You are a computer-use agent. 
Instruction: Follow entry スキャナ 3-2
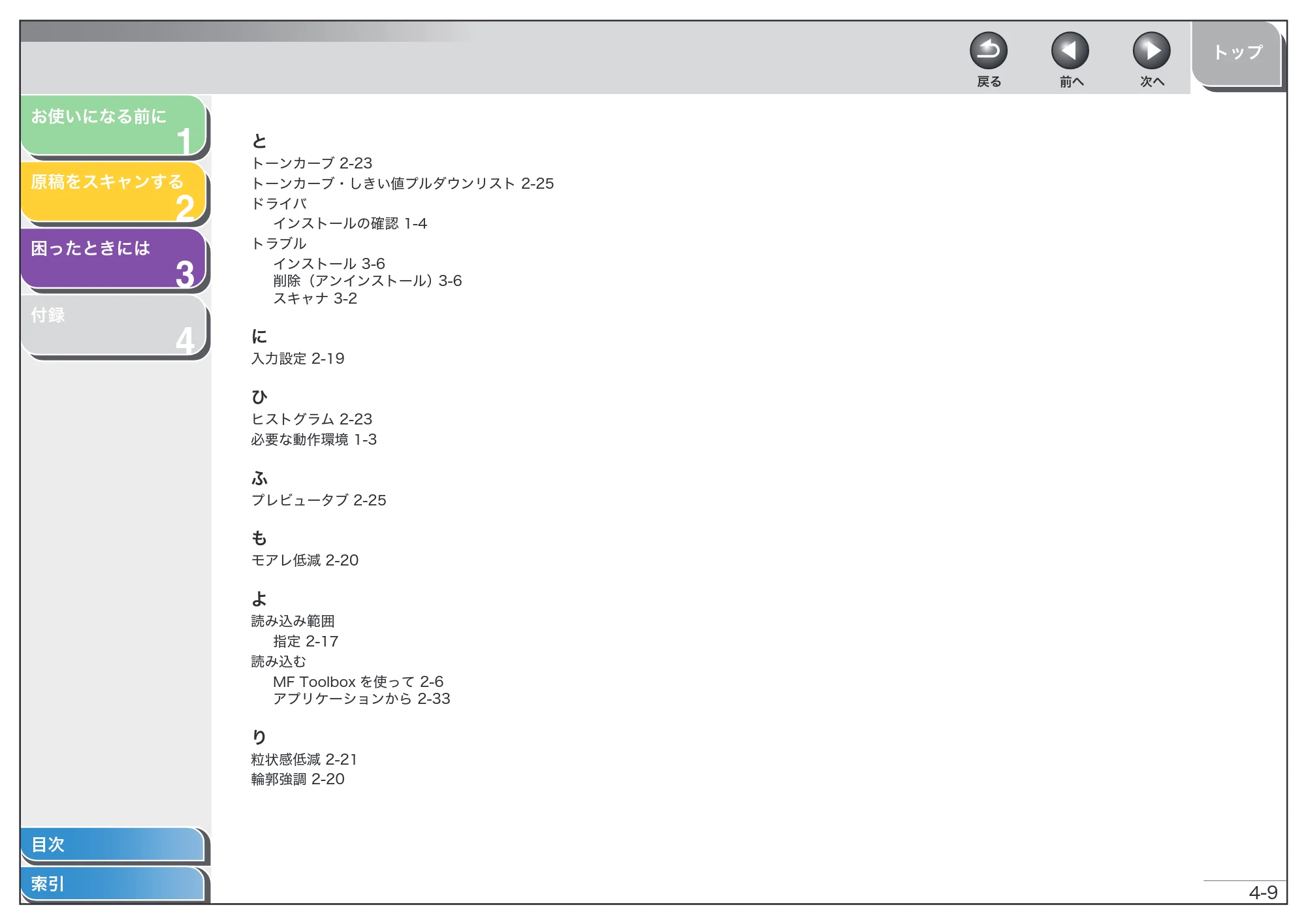coord(315,298)
